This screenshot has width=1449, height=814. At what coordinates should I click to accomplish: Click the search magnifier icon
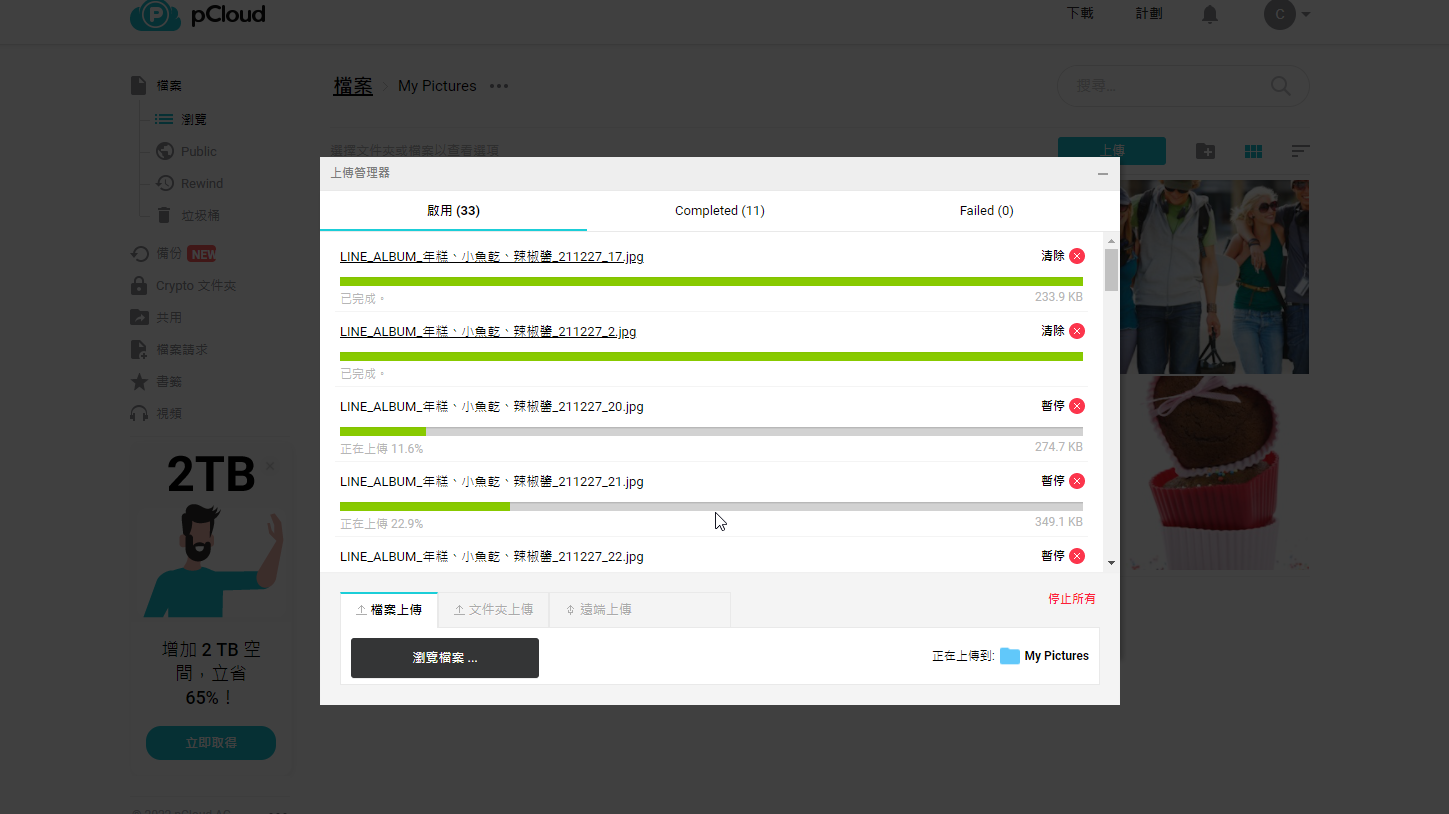point(1280,86)
